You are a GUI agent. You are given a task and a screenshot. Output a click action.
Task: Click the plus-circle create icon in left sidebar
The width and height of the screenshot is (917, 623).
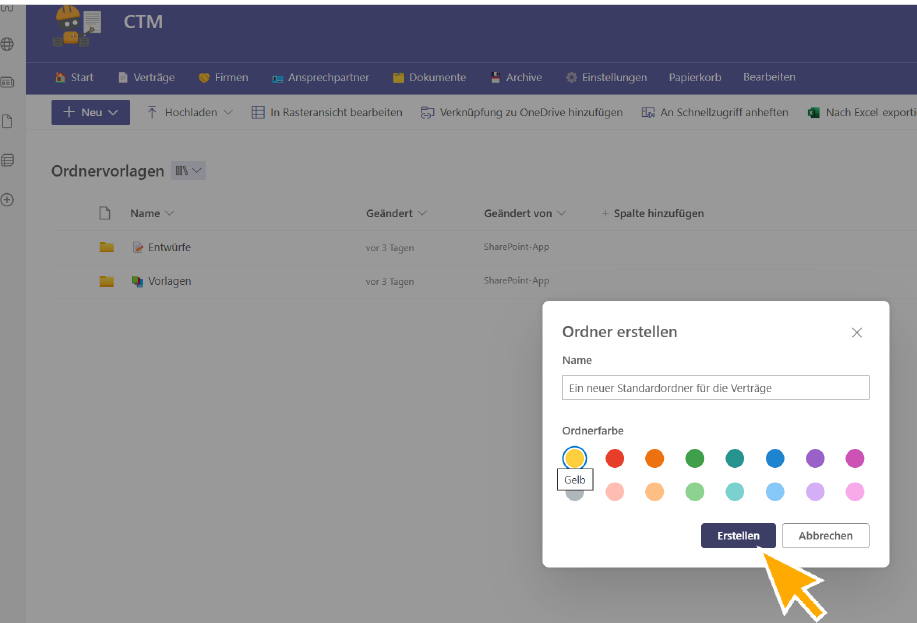point(8,200)
